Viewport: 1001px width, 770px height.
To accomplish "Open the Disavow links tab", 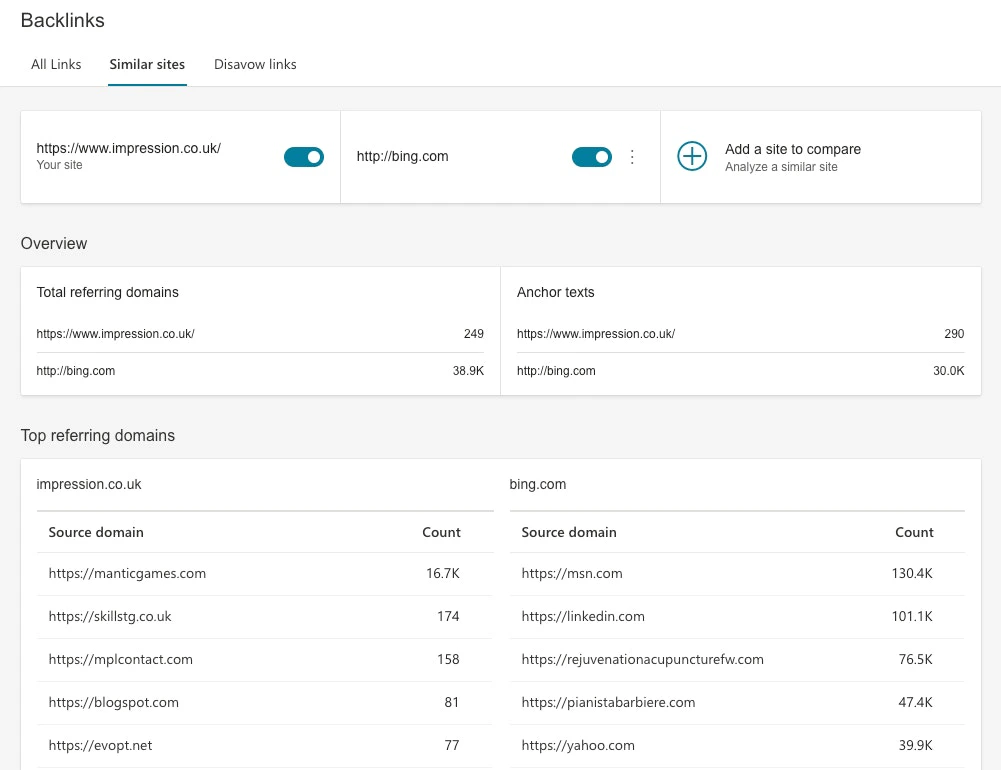I will (255, 64).
